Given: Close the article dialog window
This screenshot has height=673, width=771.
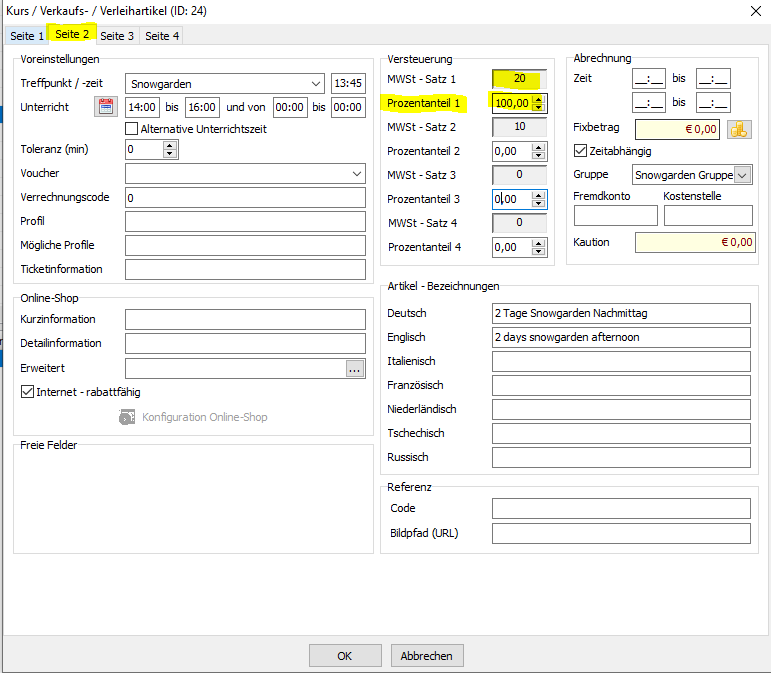Looking at the screenshot, I should [756, 11].
